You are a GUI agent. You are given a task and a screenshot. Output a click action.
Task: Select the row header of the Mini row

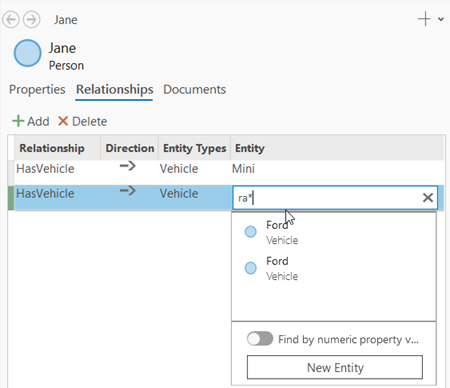tap(11, 173)
